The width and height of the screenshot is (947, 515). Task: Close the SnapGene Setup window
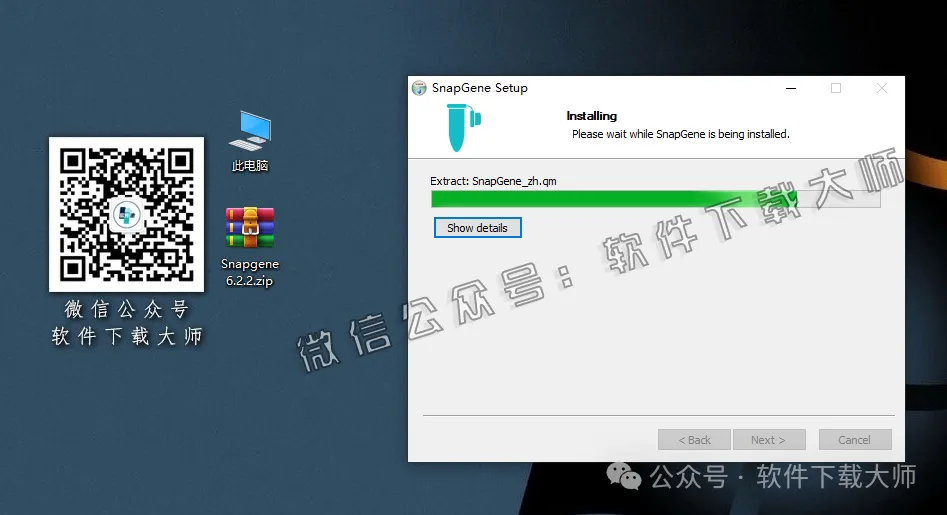click(x=882, y=88)
